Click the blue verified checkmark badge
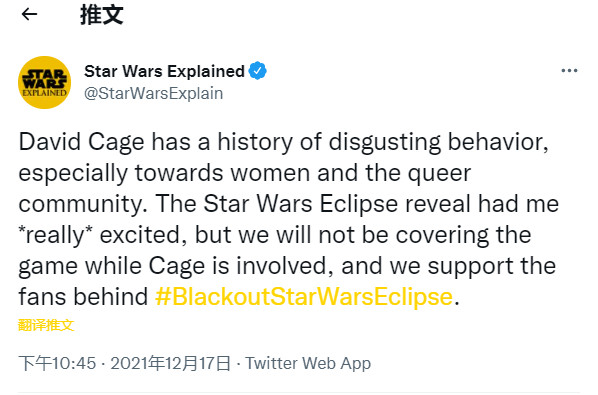Image resolution: width=598 pixels, height=395 pixels. point(258,71)
